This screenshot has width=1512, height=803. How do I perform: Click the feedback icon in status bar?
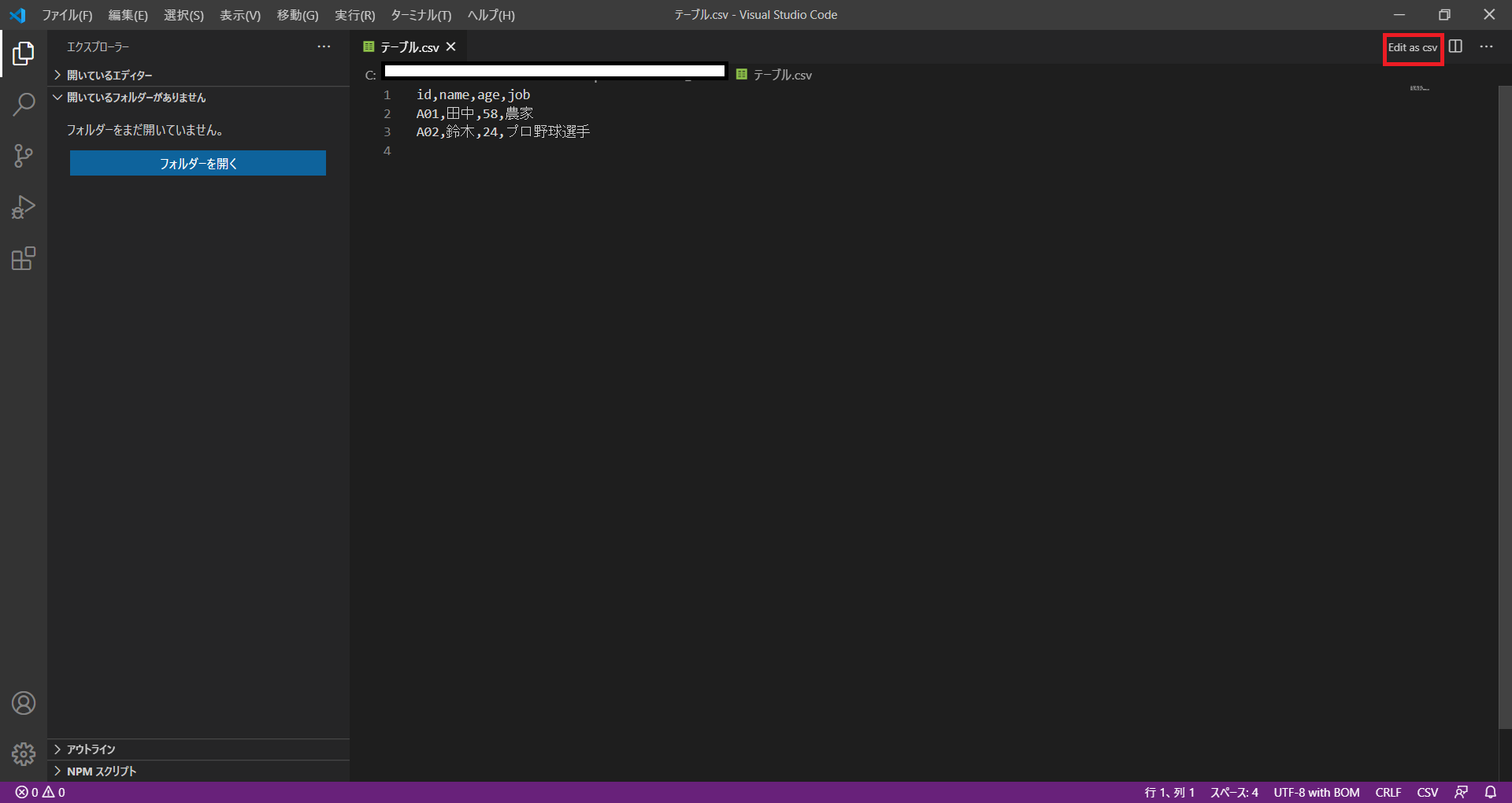point(1462,792)
